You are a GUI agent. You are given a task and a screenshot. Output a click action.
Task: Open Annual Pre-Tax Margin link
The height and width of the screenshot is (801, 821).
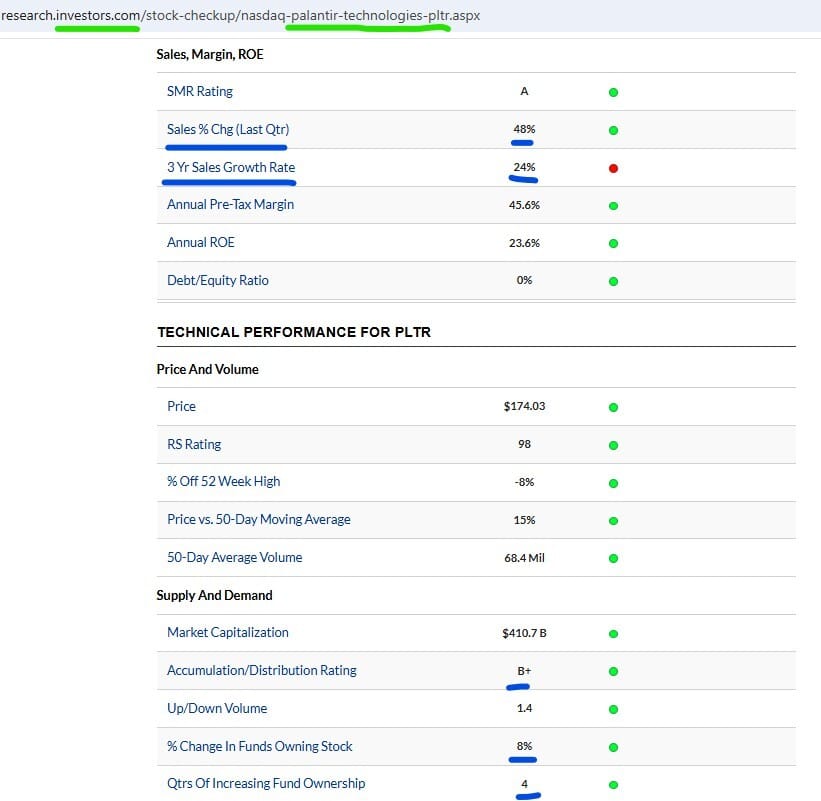[x=230, y=205]
